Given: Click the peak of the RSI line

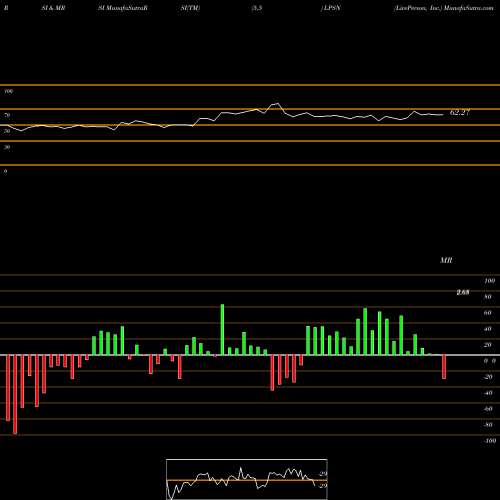Looking at the screenshot, I should [x=277, y=104].
